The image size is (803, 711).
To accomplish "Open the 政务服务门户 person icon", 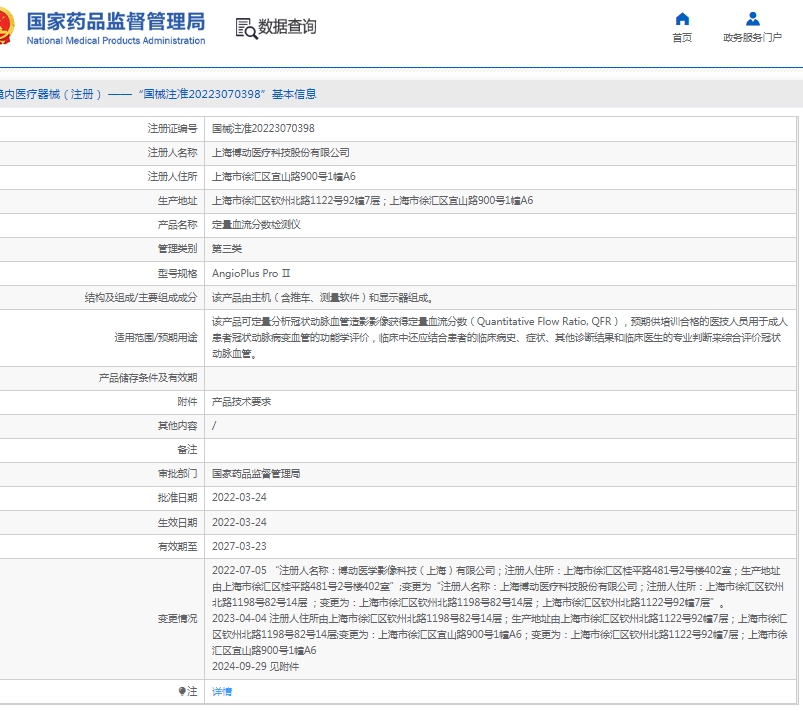I will [752, 19].
